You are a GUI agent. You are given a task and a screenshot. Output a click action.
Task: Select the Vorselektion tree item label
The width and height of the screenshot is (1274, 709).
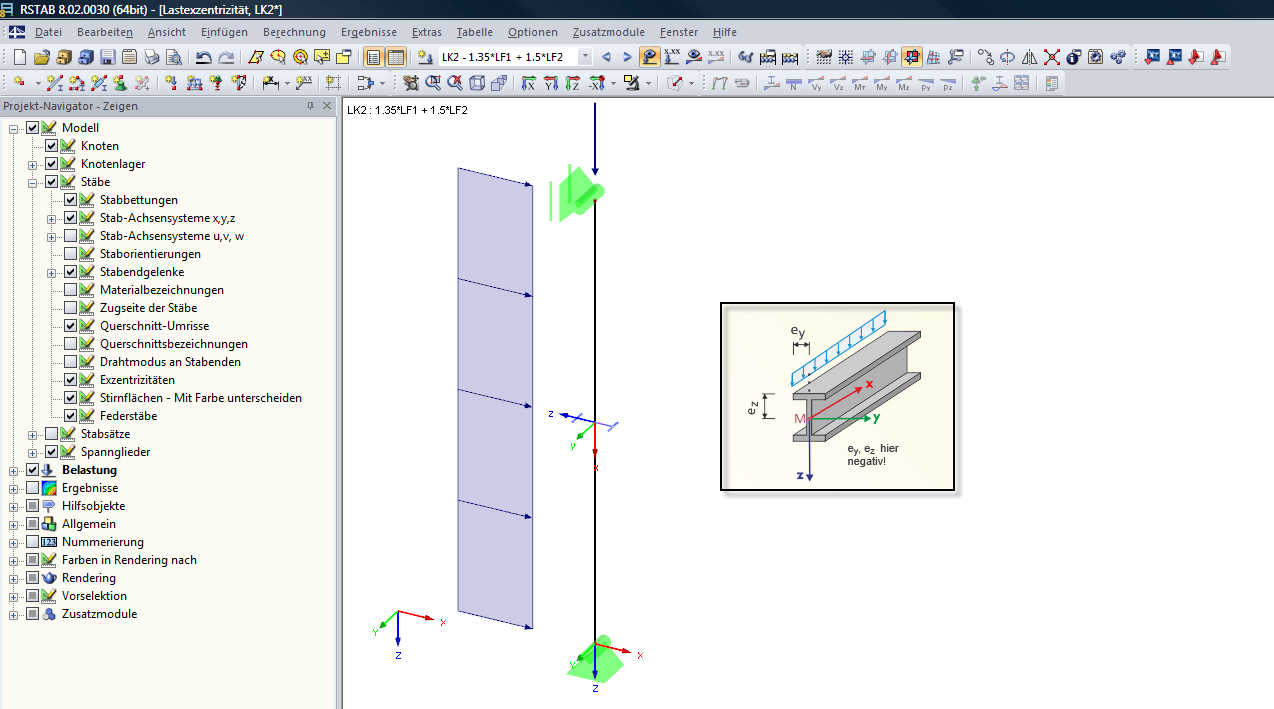coord(94,596)
